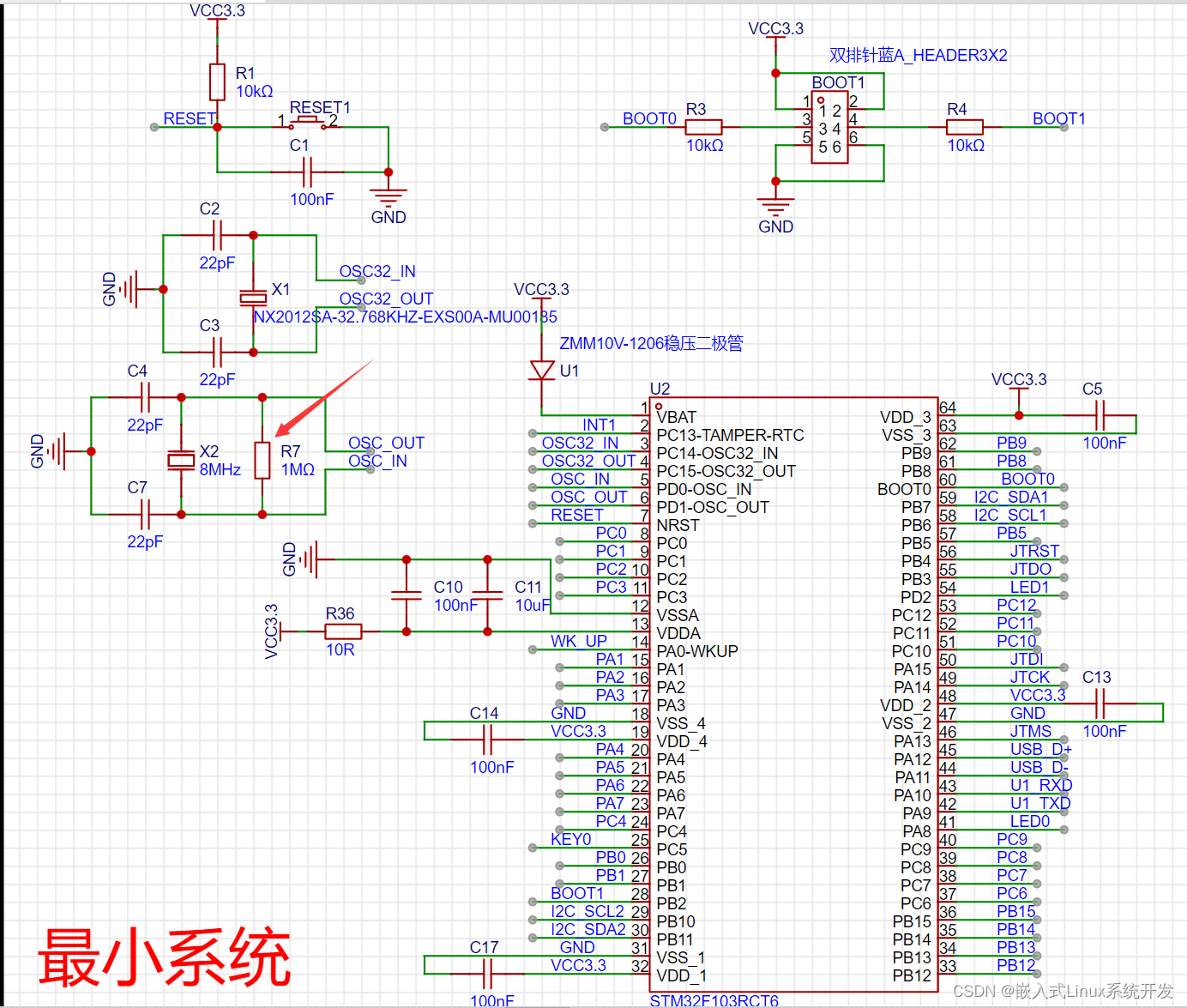Click the ground symbol left of C4/C7
This screenshot has height=1008, width=1187.
(57, 451)
